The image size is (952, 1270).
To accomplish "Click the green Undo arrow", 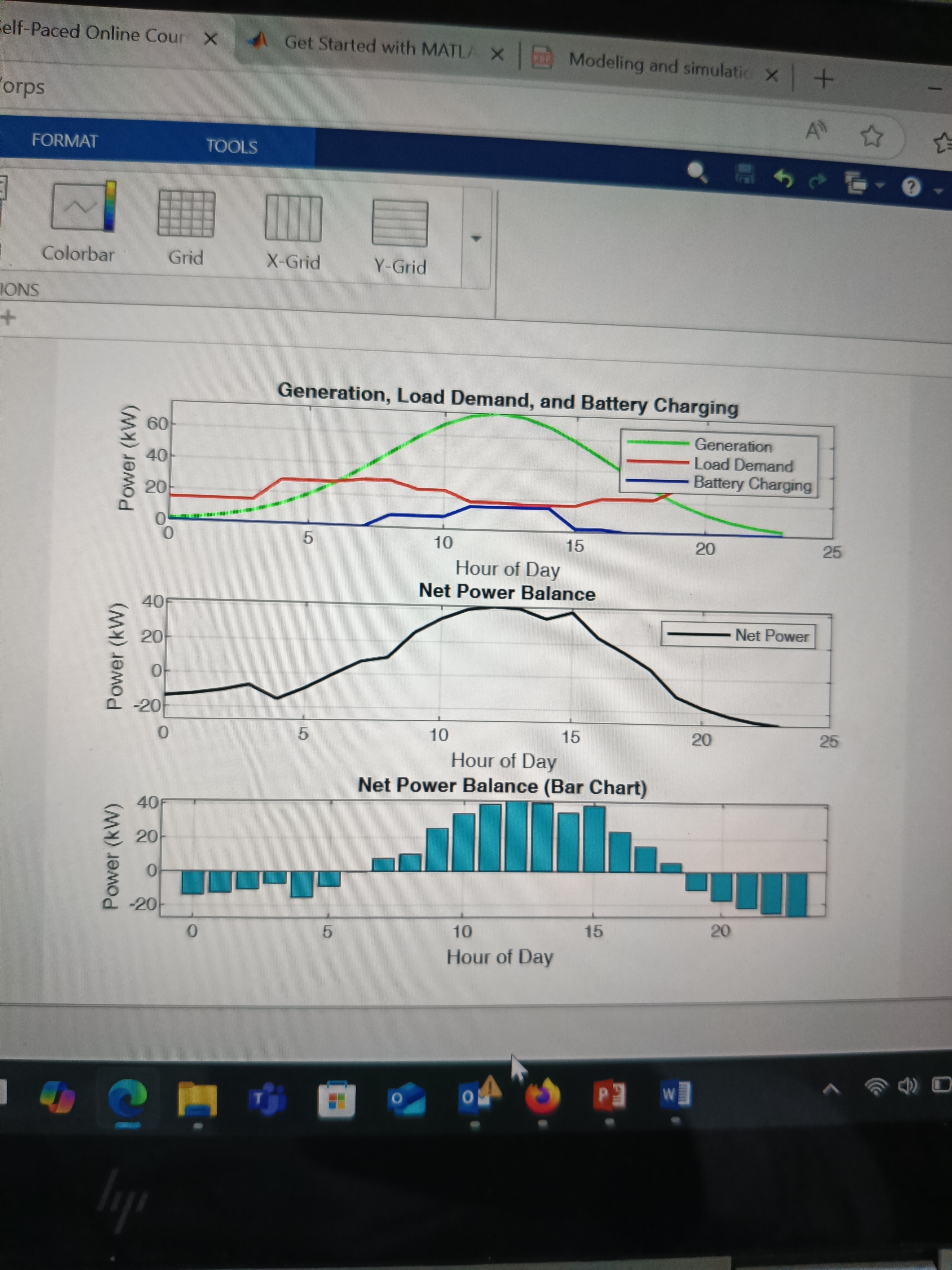I will (783, 179).
